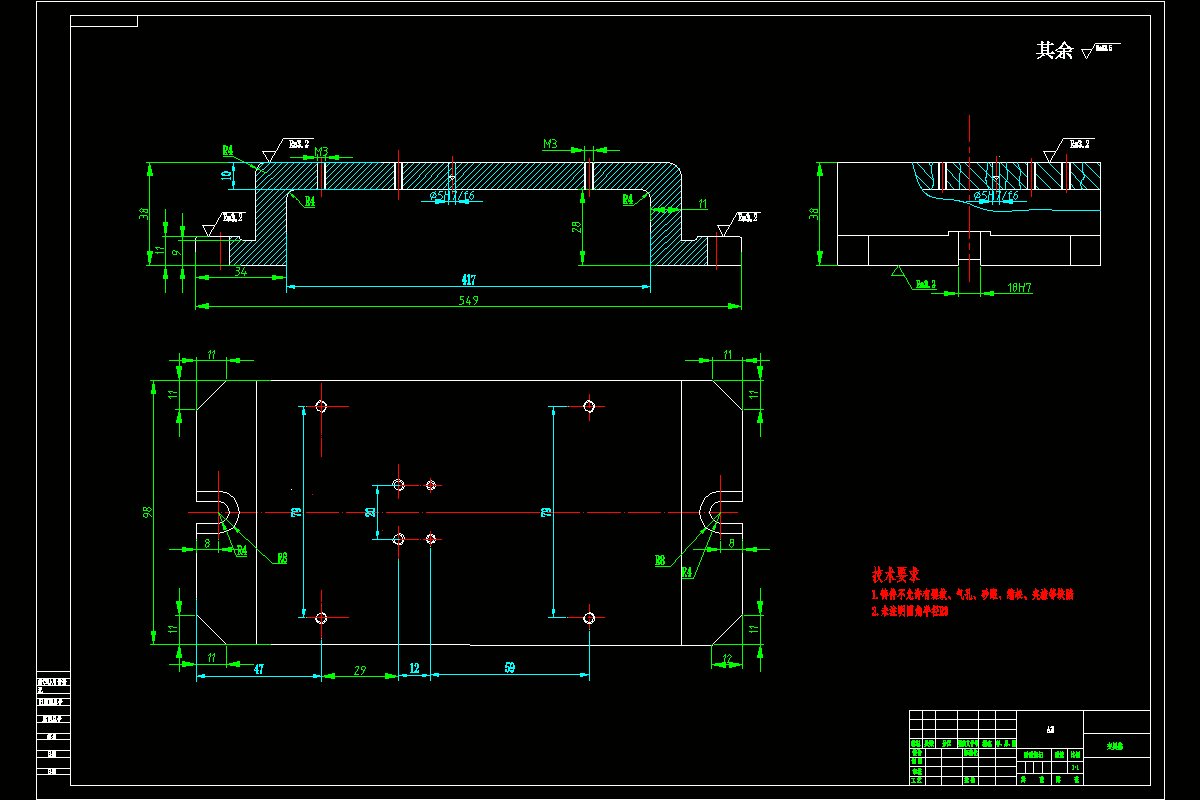Click the top-left hole in the plan view
This screenshot has width=1200, height=800.
tap(321, 406)
